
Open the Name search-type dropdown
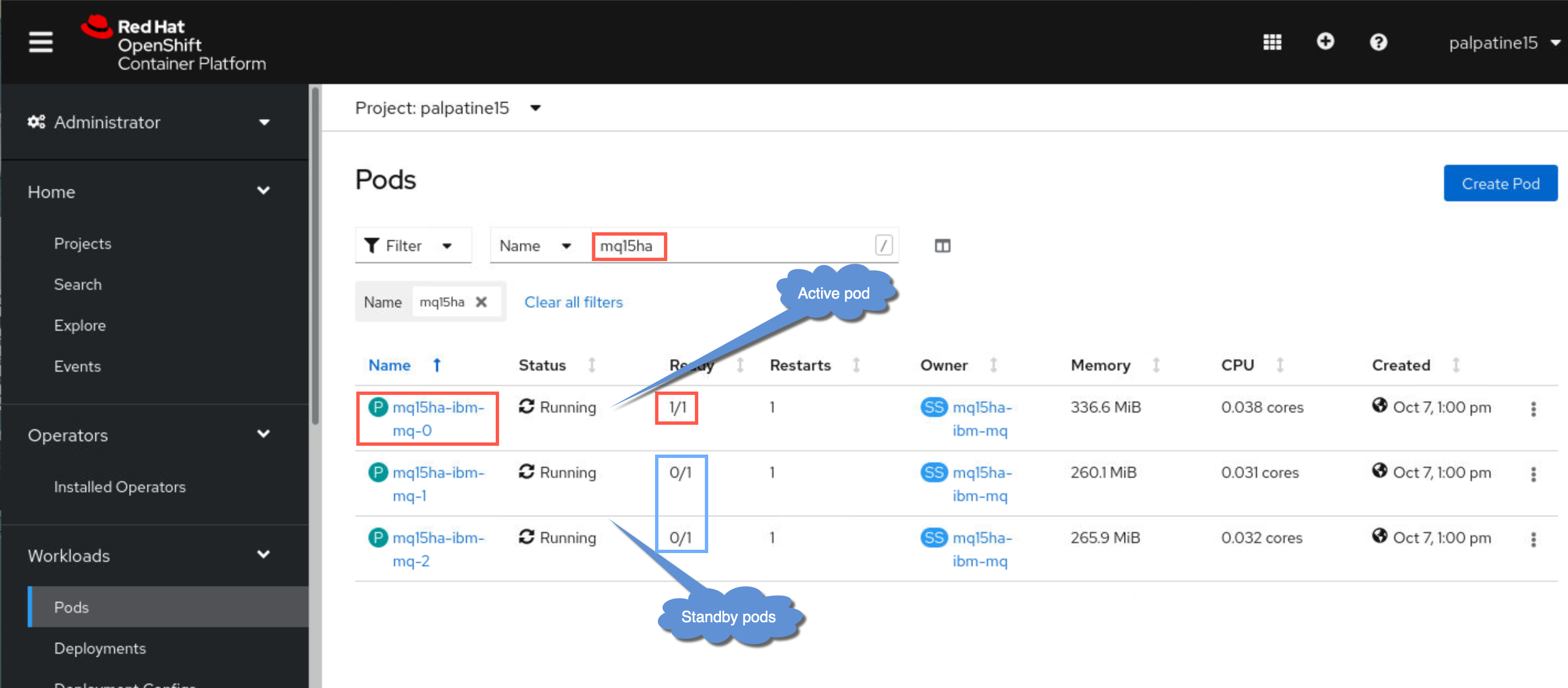[x=536, y=245]
